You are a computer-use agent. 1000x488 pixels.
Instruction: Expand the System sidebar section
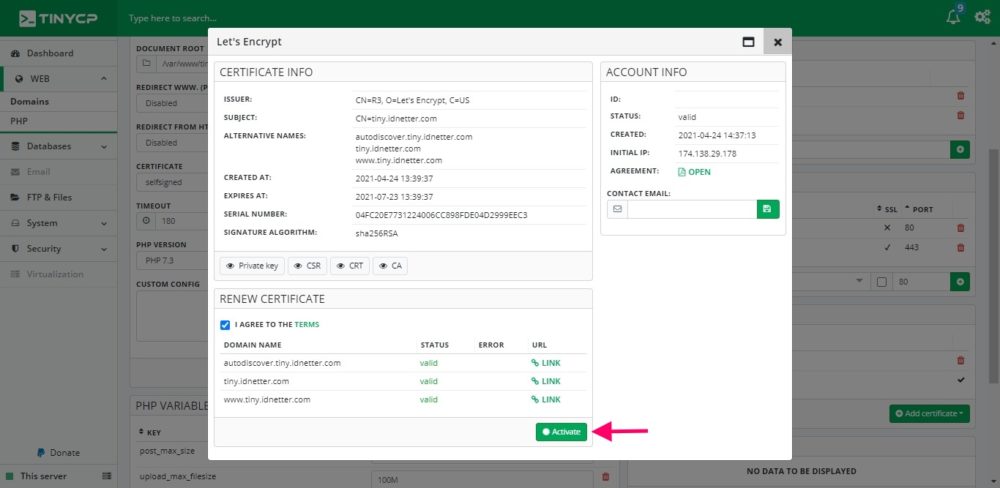point(59,223)
